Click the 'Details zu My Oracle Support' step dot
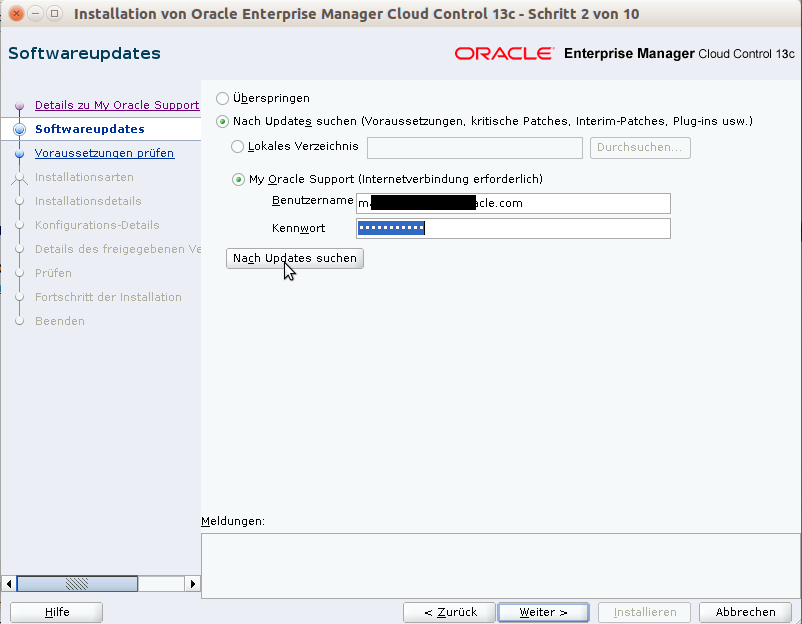Viewport: 802px width, 624px height. click(x=19, y=105)
